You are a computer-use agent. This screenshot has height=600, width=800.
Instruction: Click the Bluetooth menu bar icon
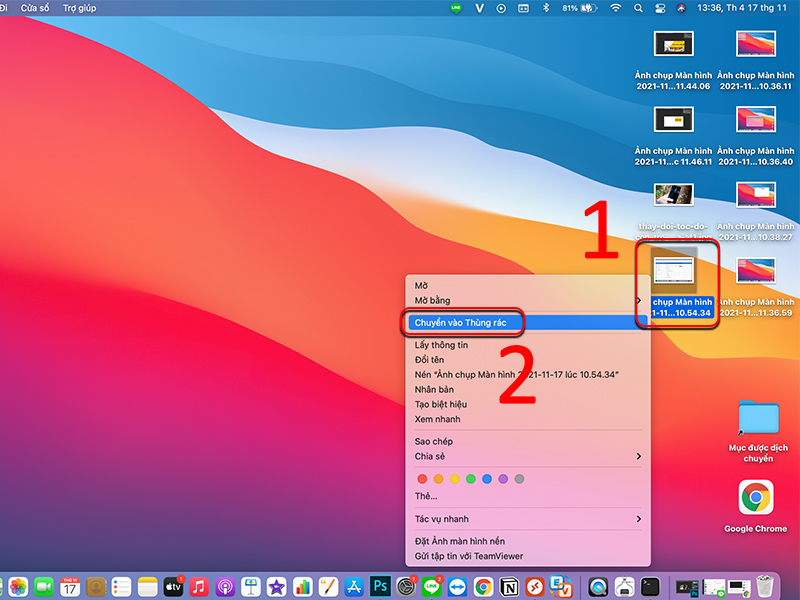545,8
